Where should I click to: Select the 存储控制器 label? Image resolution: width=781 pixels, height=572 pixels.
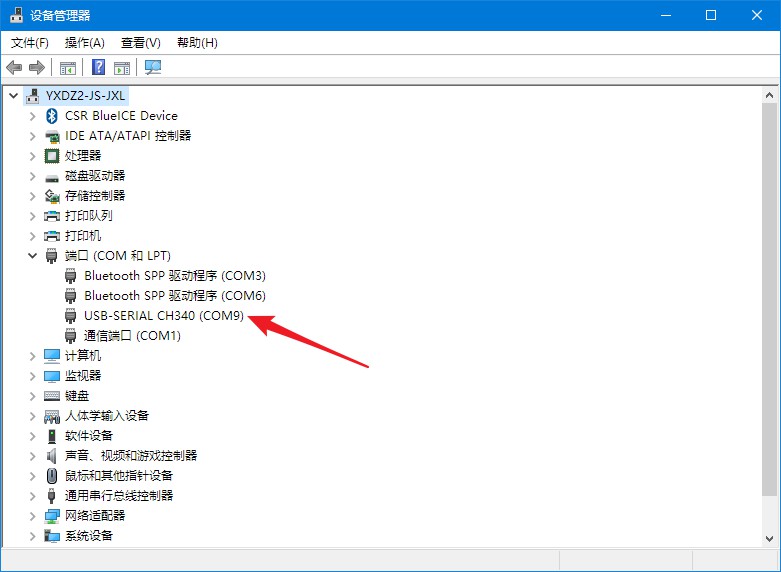click(x=95, y=196)
